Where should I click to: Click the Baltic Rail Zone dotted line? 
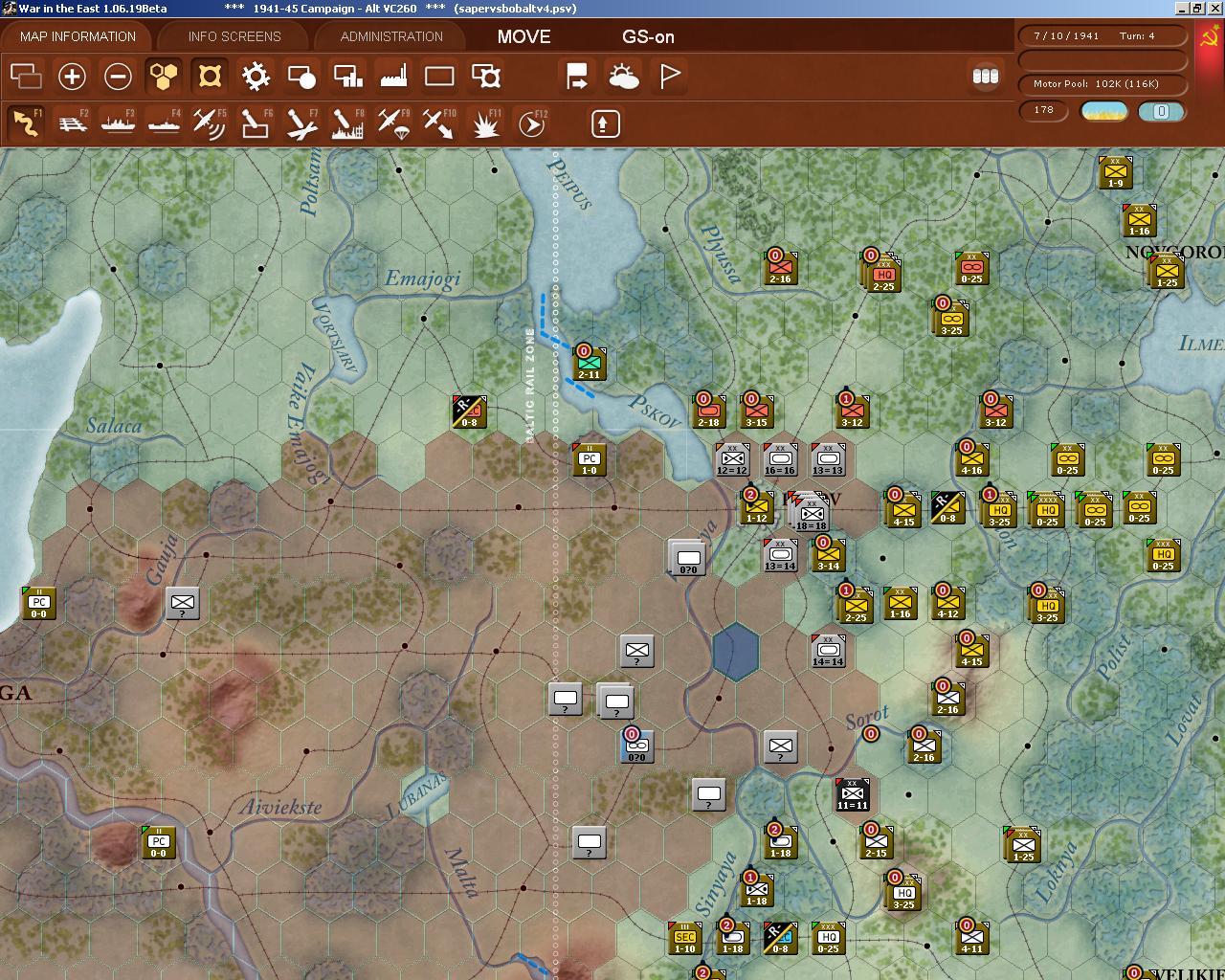556,565
